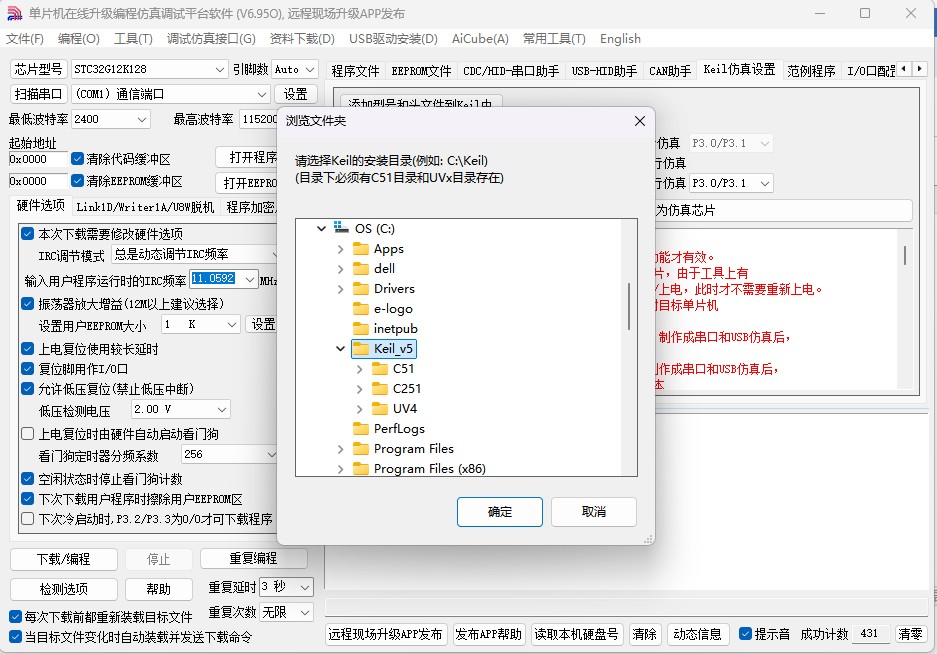Switch to the 程序文件 tab

coord(355,71)
